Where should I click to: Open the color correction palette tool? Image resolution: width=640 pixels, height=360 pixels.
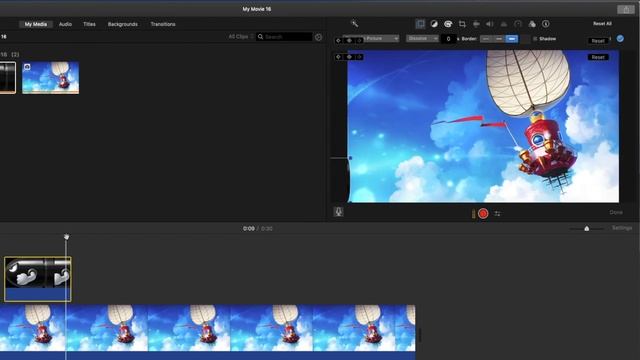[448, 24]
